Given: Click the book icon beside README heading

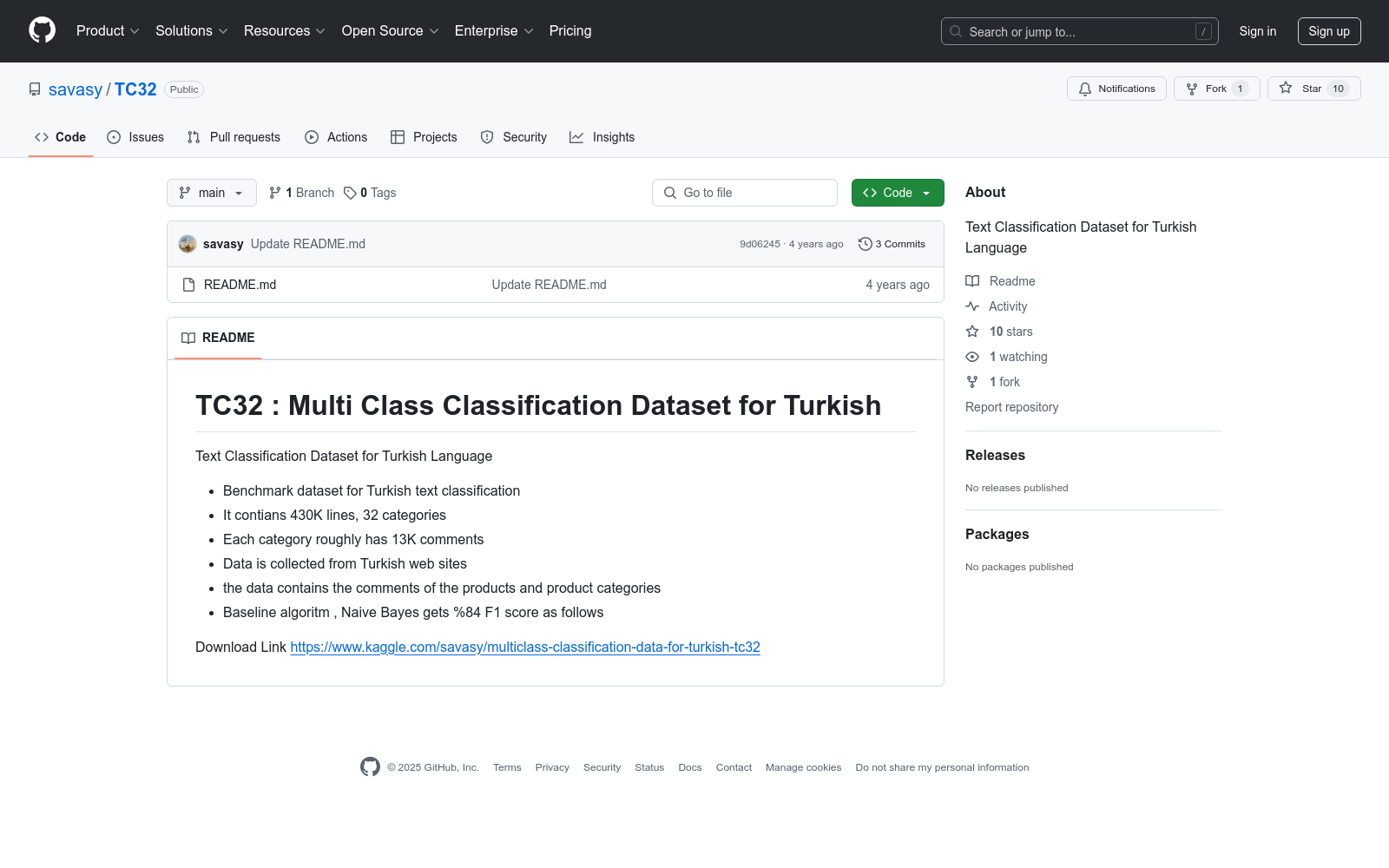Looking at the screenshot, I should click(x=188, y=338).
